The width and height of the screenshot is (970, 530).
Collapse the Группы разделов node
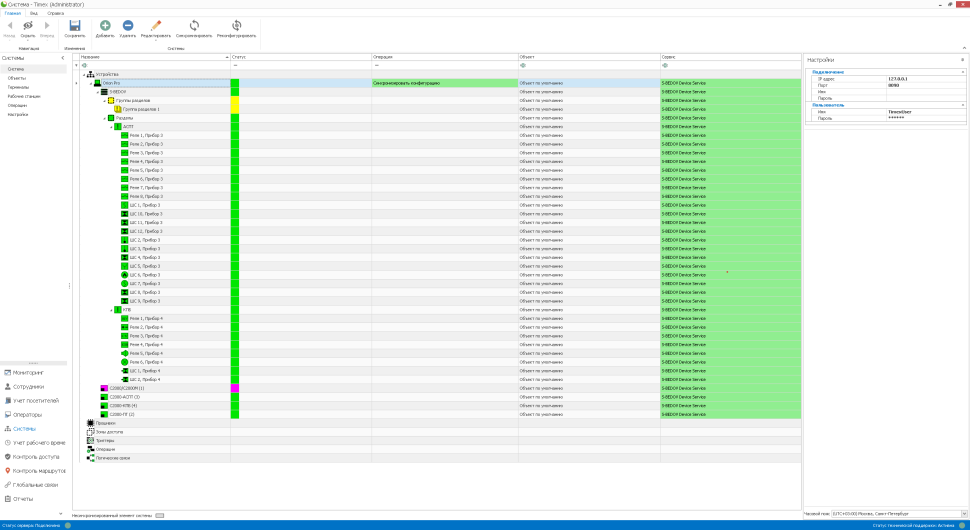[x=104, y=100]
